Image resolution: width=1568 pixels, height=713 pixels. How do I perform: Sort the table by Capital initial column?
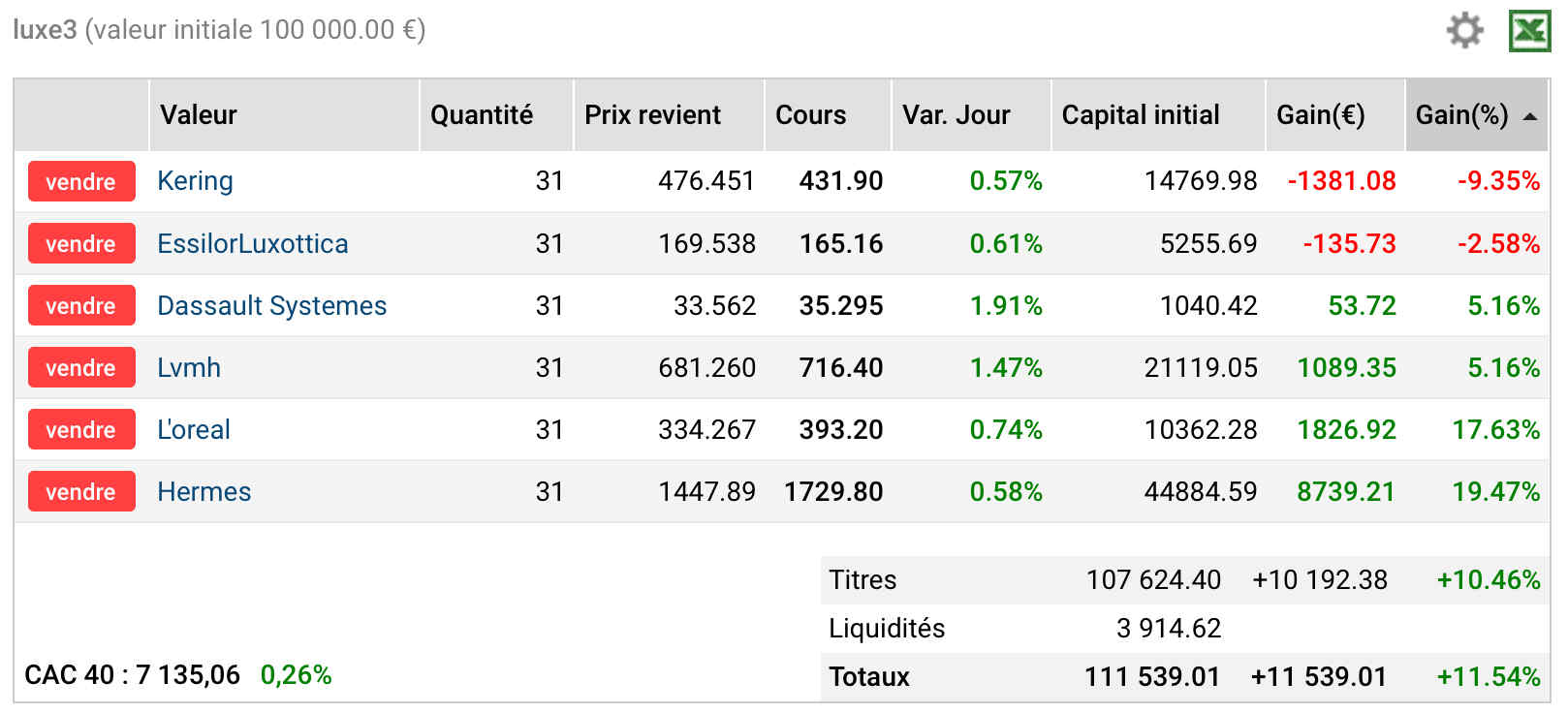pyautogui.click(x=1141, y=115)
